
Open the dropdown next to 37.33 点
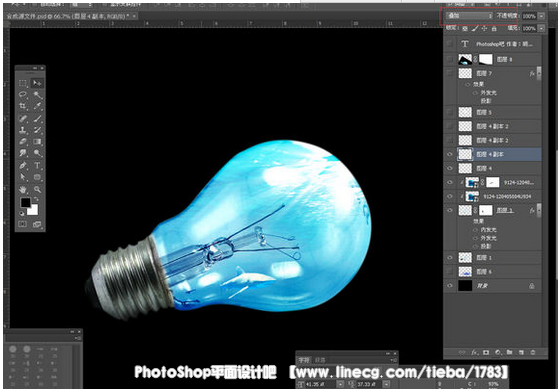tap(386, 384)
